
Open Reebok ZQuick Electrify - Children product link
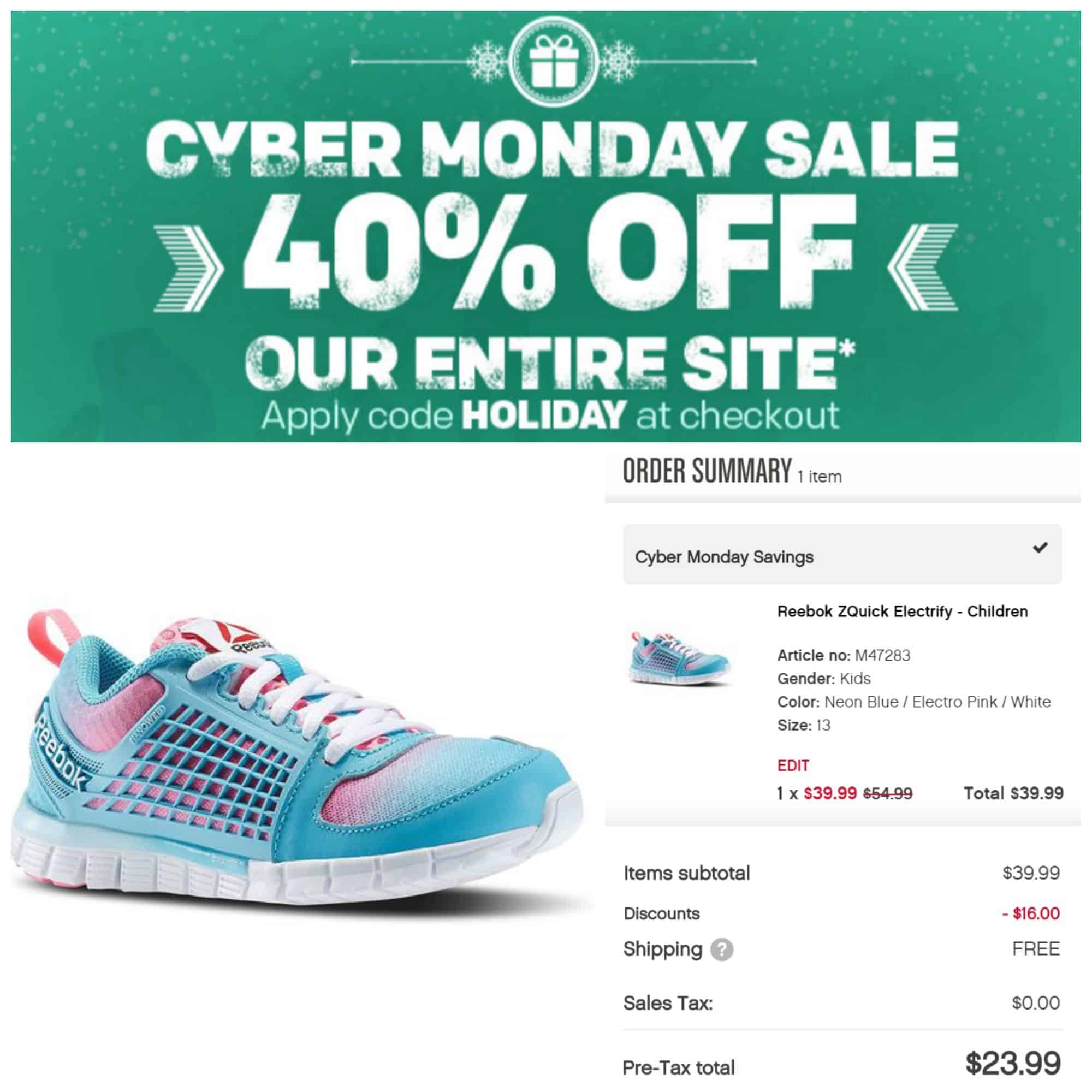pos(903,611)
